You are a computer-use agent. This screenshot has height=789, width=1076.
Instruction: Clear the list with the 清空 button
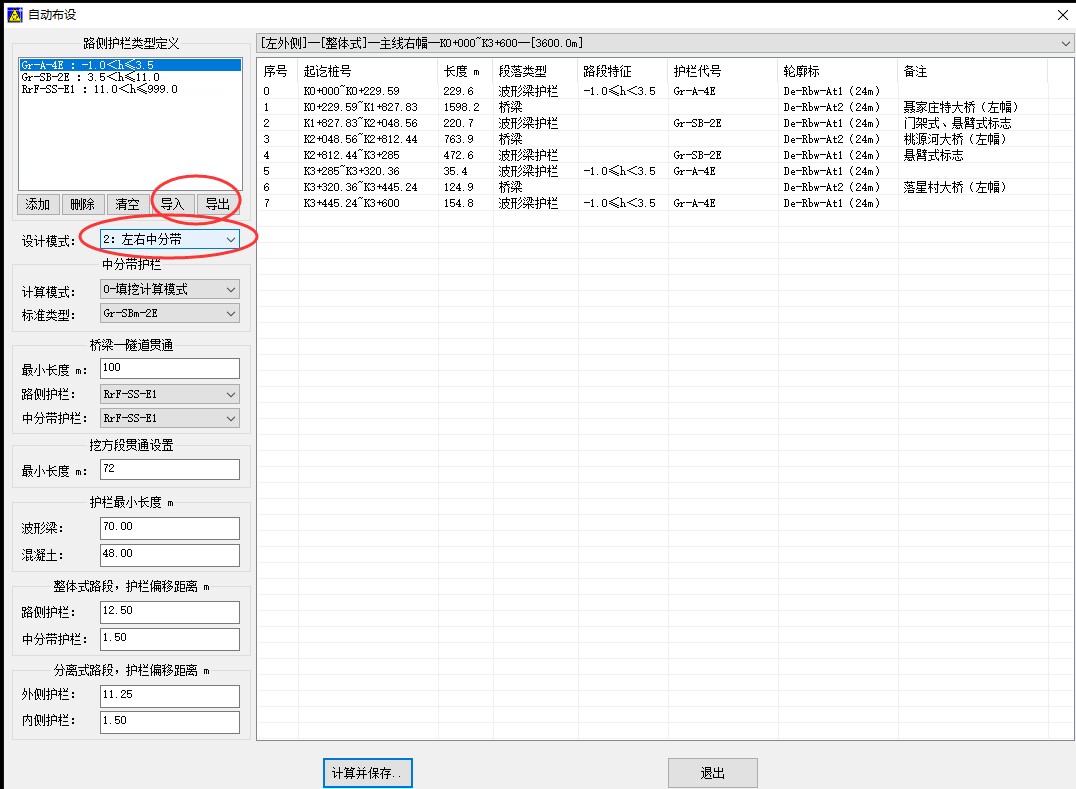point(130,204)
